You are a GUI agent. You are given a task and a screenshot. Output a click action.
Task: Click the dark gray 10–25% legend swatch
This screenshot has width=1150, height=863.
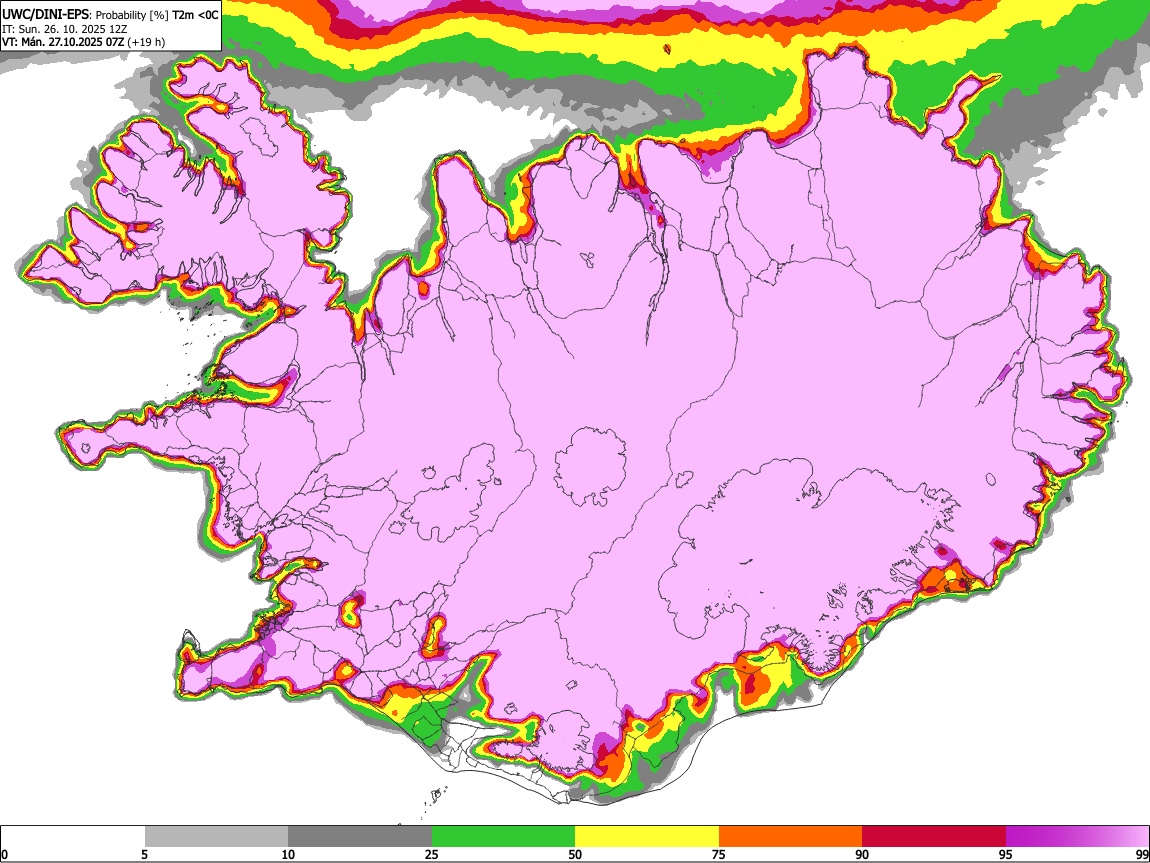[x=360, y=837]
